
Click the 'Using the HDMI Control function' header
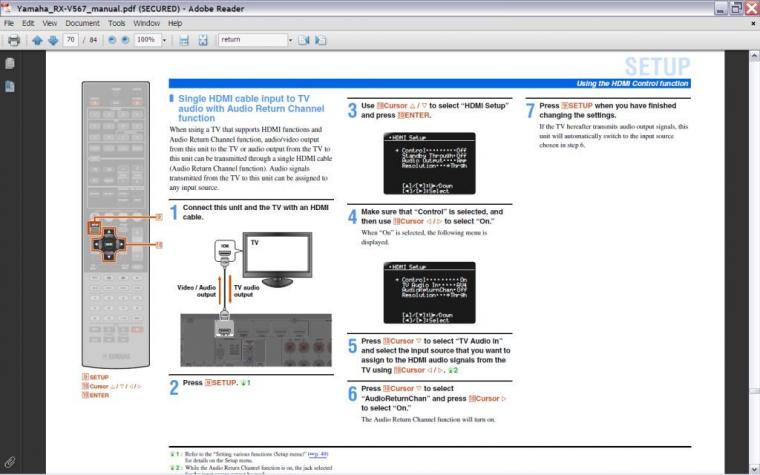pos(632,84)
